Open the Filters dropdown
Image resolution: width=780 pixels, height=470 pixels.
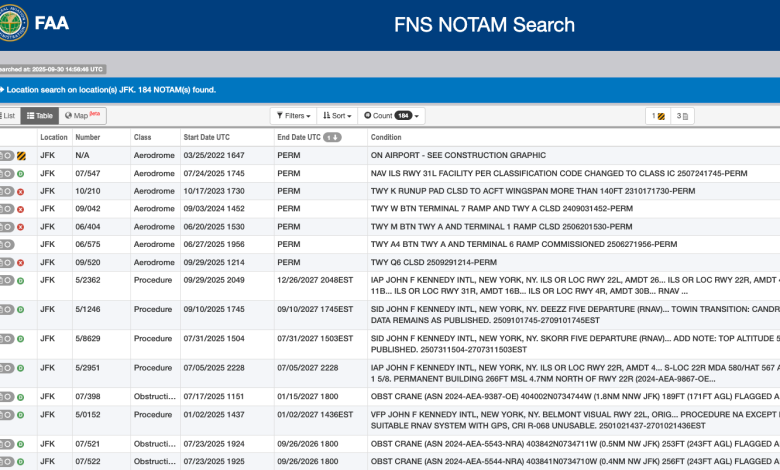click(x=293, y=116)
